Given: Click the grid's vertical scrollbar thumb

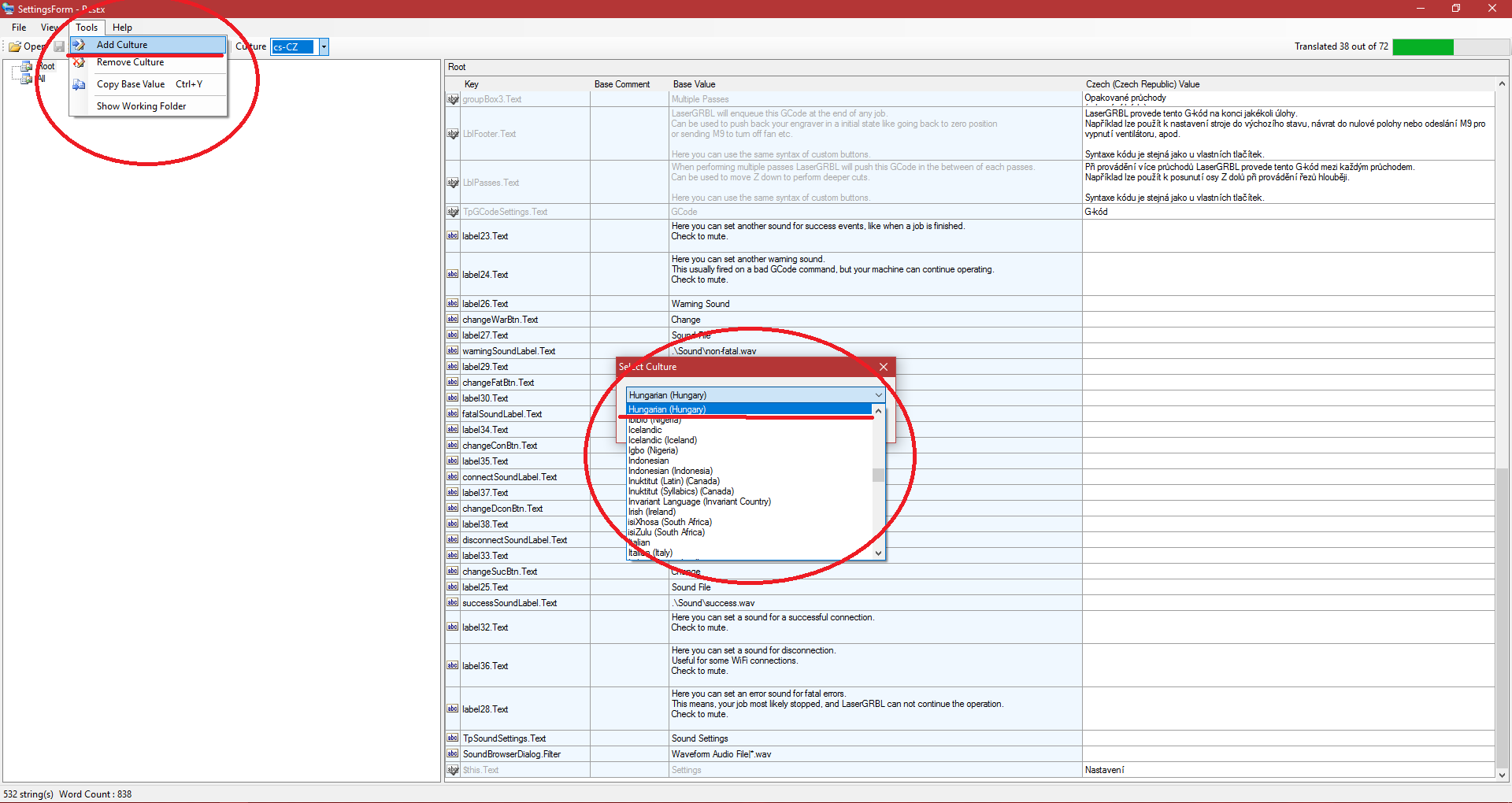Looking at the screenshot, I should coord(1503,617).
